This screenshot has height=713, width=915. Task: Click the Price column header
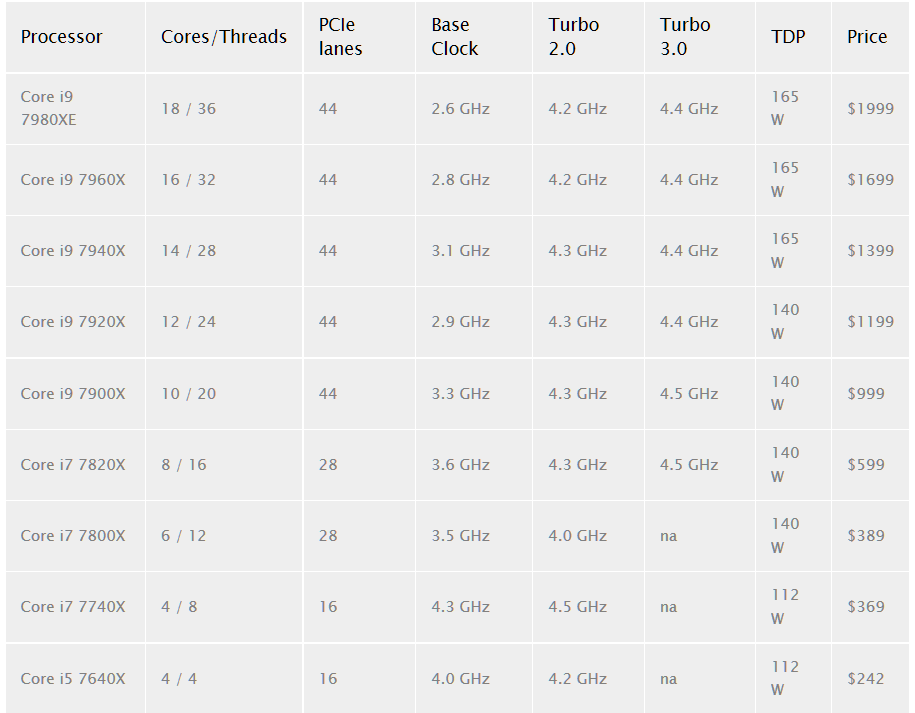(x=867, y=37)
